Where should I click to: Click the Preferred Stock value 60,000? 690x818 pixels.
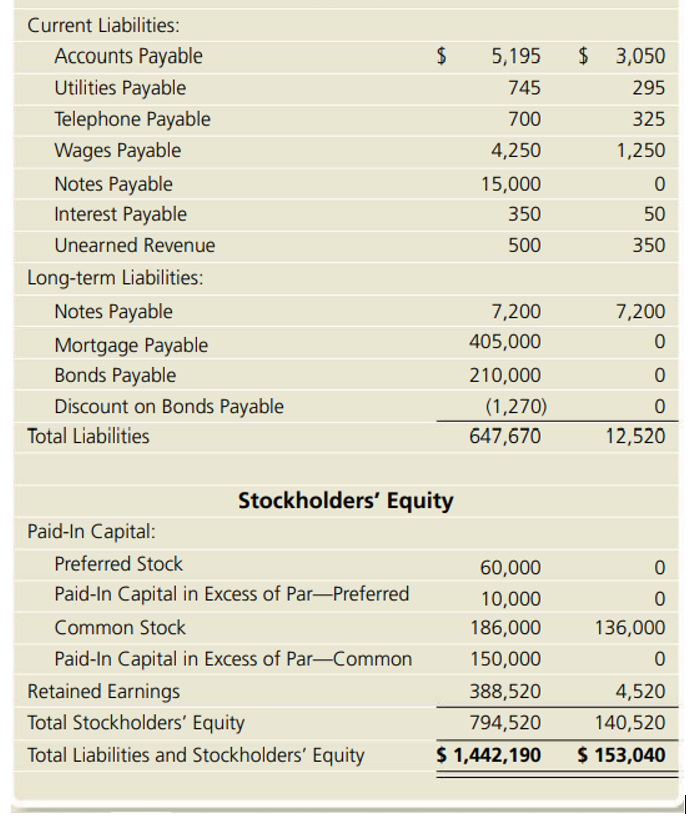(x=510, y=568)
